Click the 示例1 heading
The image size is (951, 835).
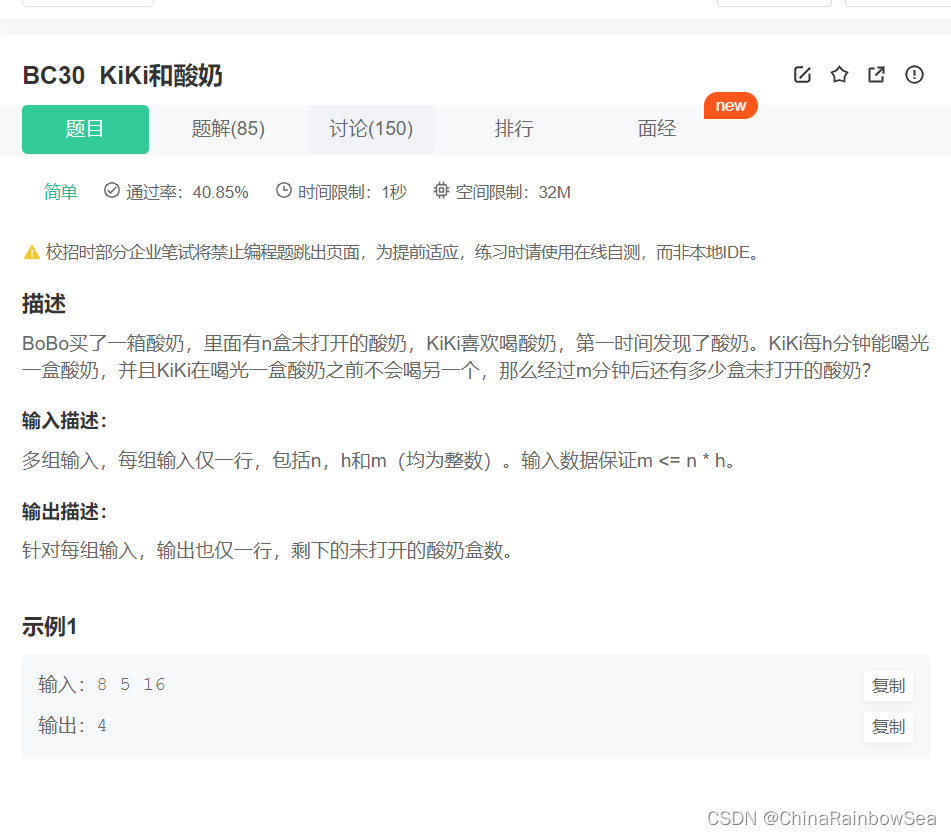pyautogui.click(x=50, y=626)
